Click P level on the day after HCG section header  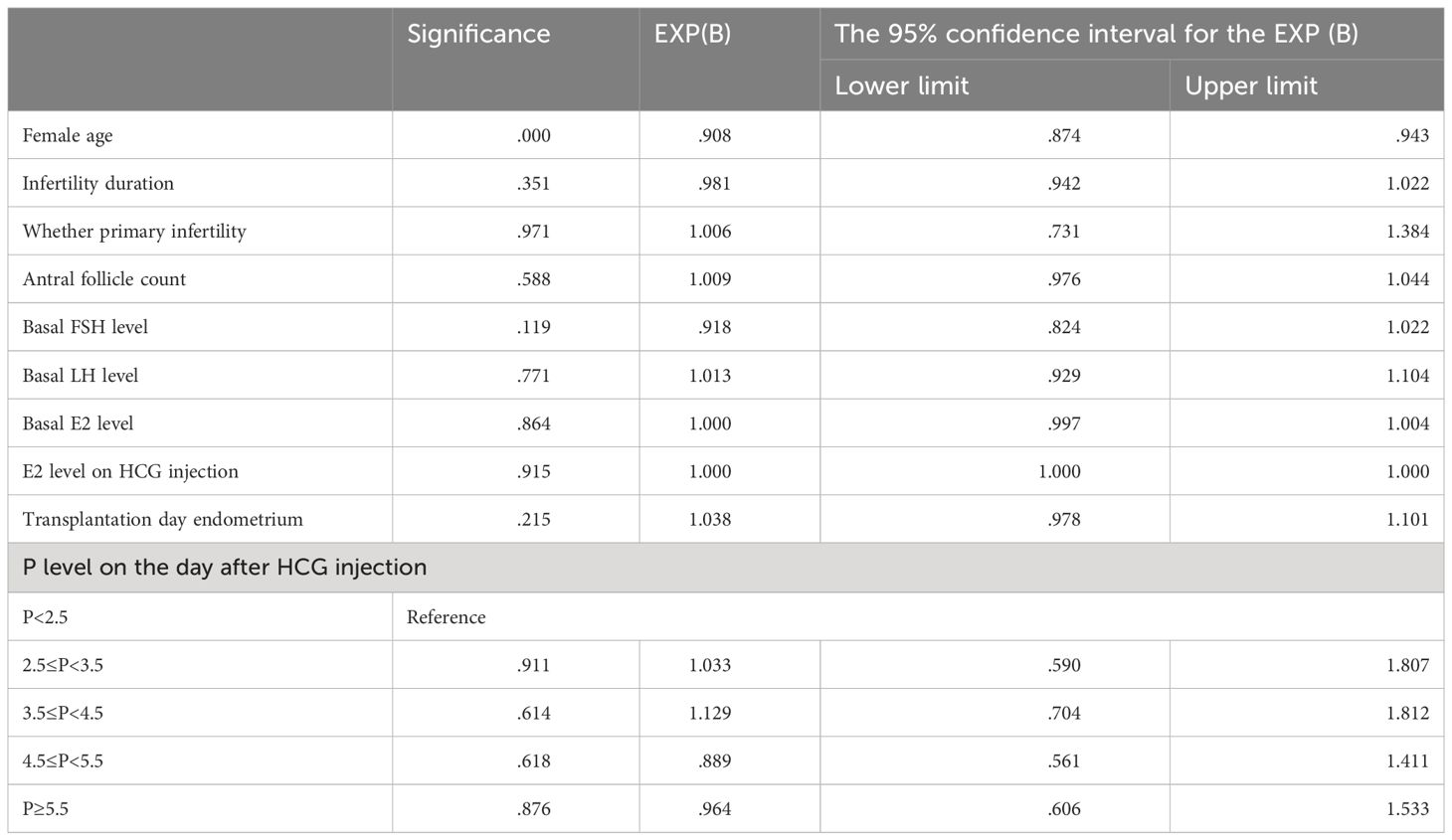[x=225, y=568]
